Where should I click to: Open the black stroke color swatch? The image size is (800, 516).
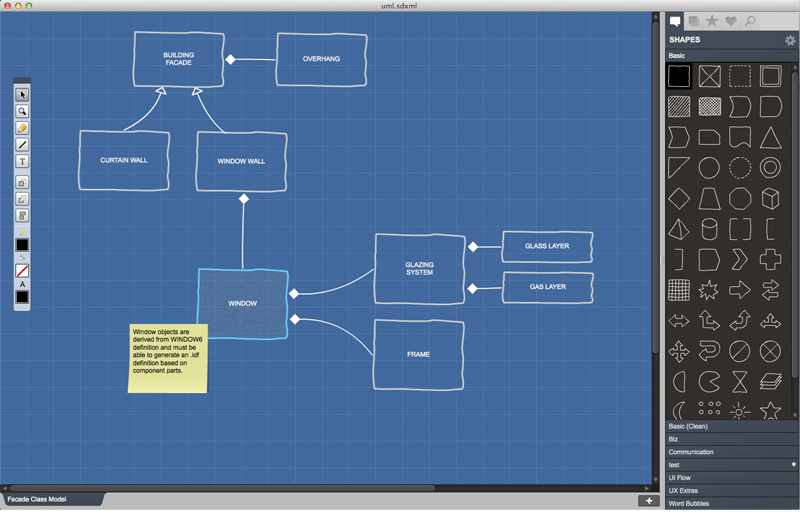pyautogui.click(x=22, y=245)
